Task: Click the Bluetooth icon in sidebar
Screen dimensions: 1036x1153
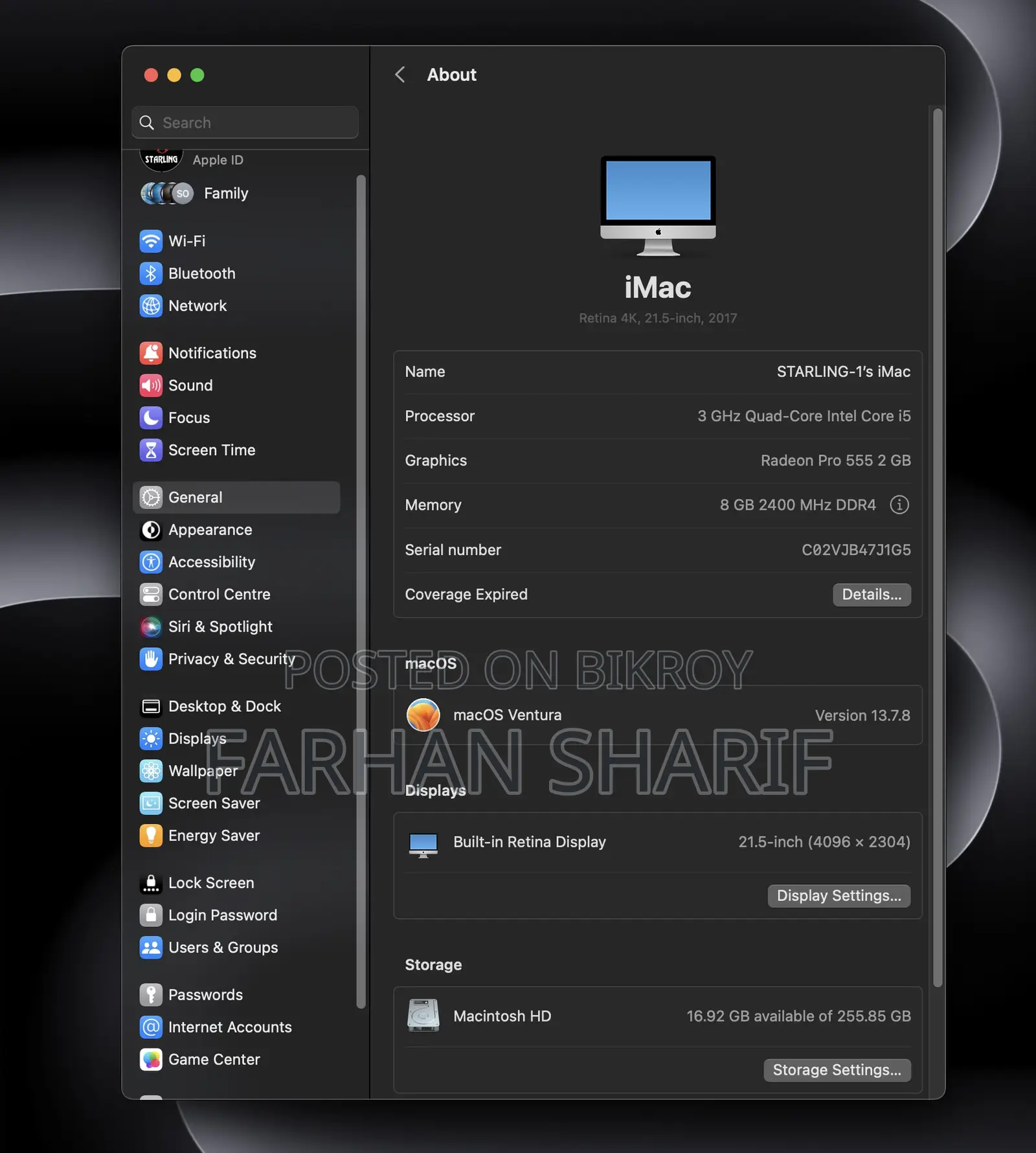Action: click(151, 273)
